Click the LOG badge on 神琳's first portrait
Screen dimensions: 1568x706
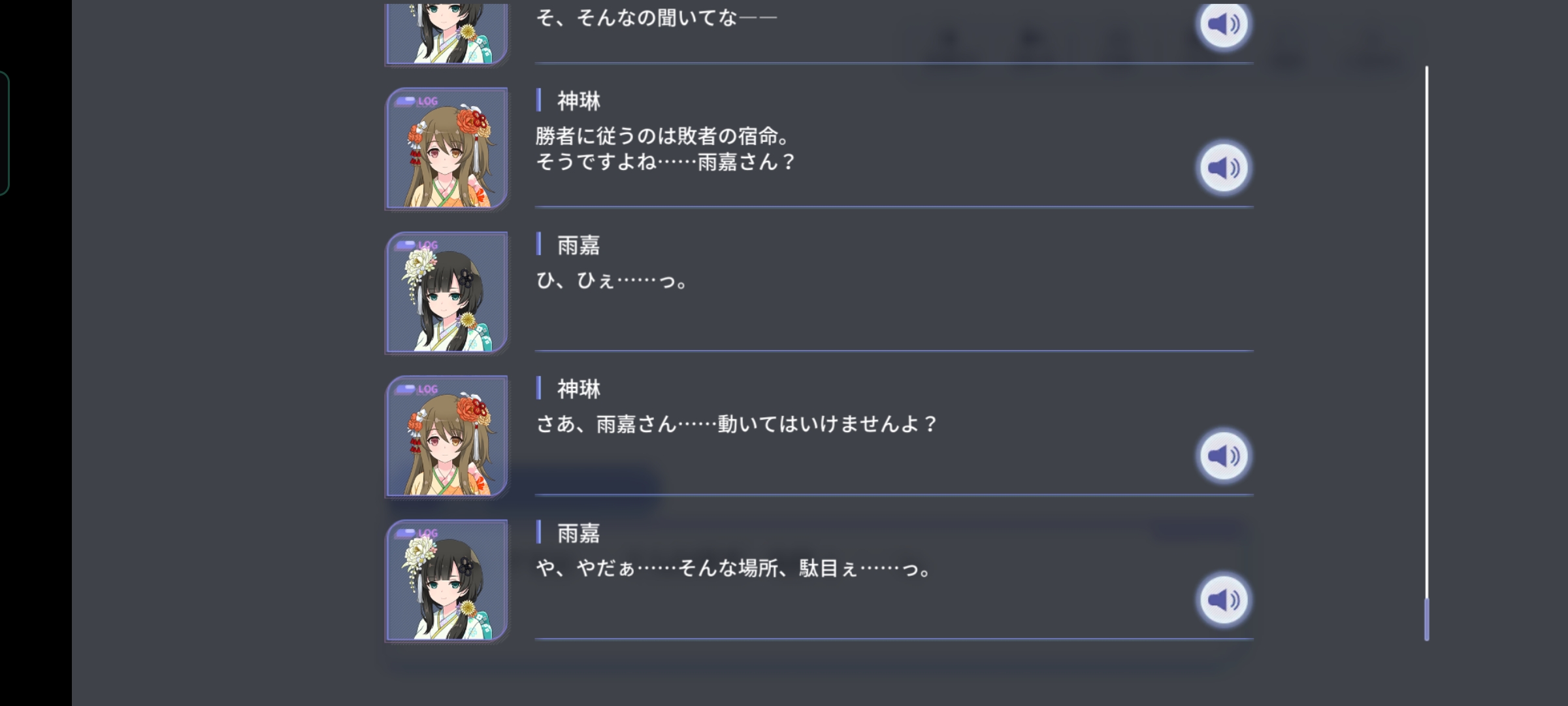point(417,101)
